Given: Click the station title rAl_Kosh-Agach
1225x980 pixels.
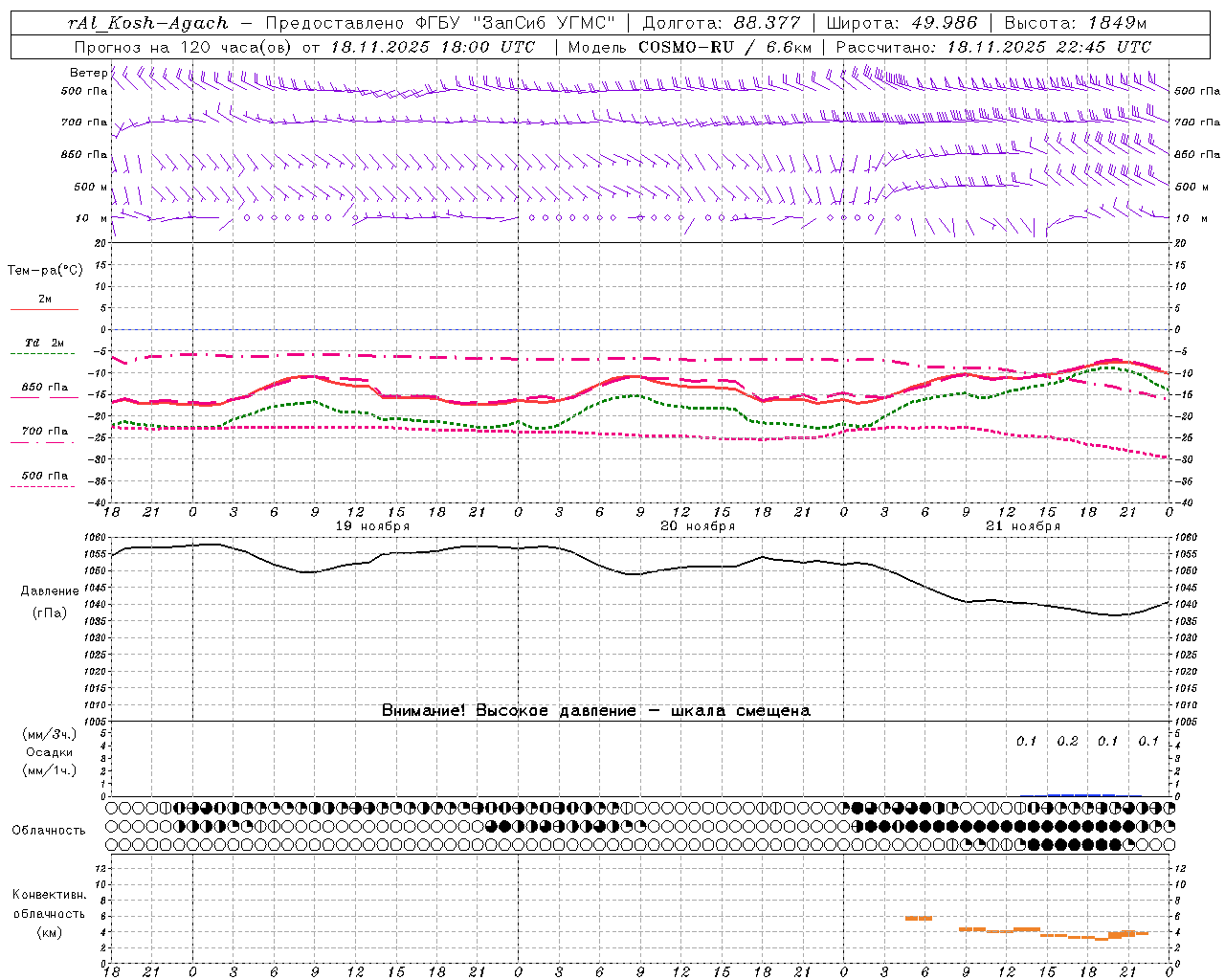Looking at the screenshot, I should click(x=149, y=23).
